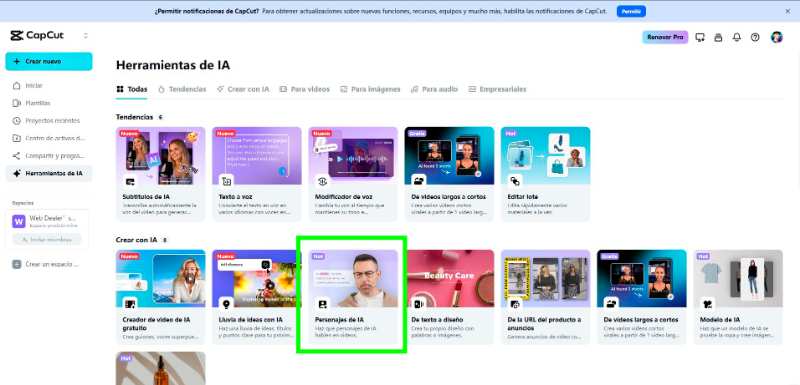The width and height of the screenshot is (800, 385).
Task: Click Permitir in the notification banner
Action: [631, 11]
